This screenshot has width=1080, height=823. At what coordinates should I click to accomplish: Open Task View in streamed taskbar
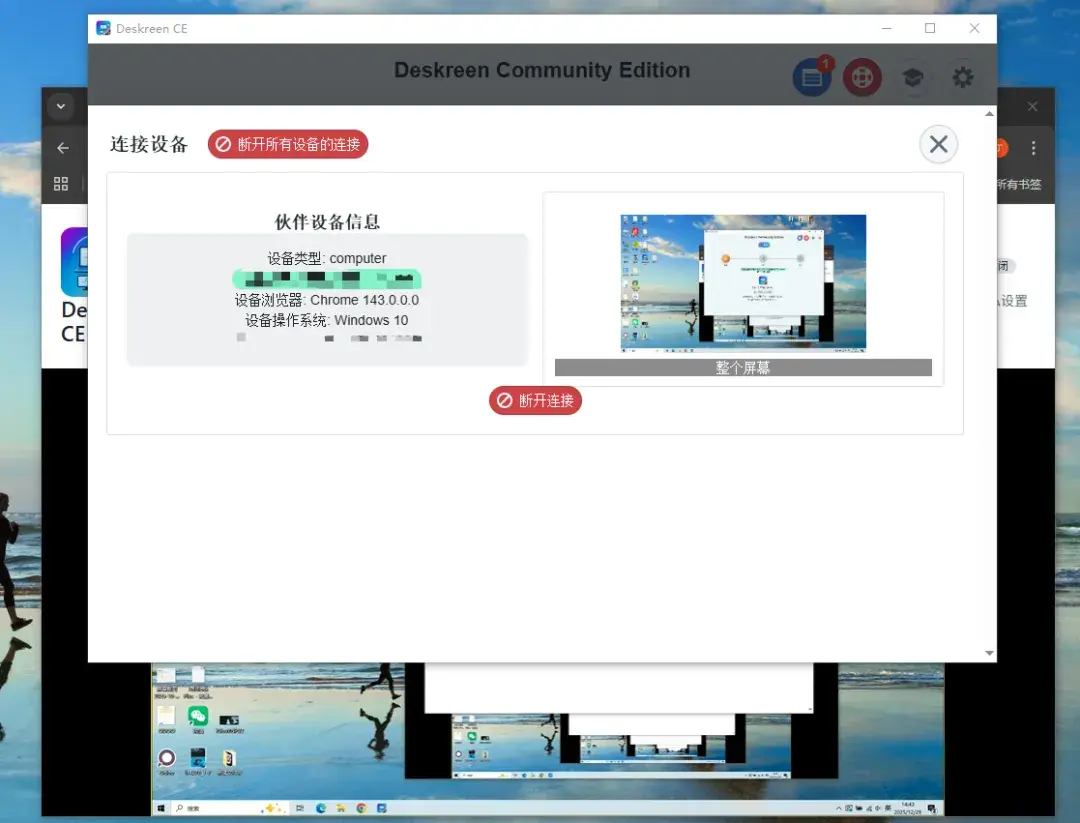pyautogui.click(x=300, y=808)
